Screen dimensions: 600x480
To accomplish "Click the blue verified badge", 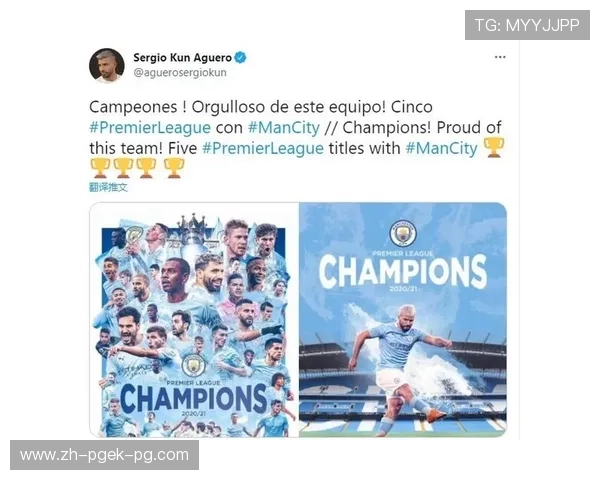I will pyautogui.click(x=241, y=58).
